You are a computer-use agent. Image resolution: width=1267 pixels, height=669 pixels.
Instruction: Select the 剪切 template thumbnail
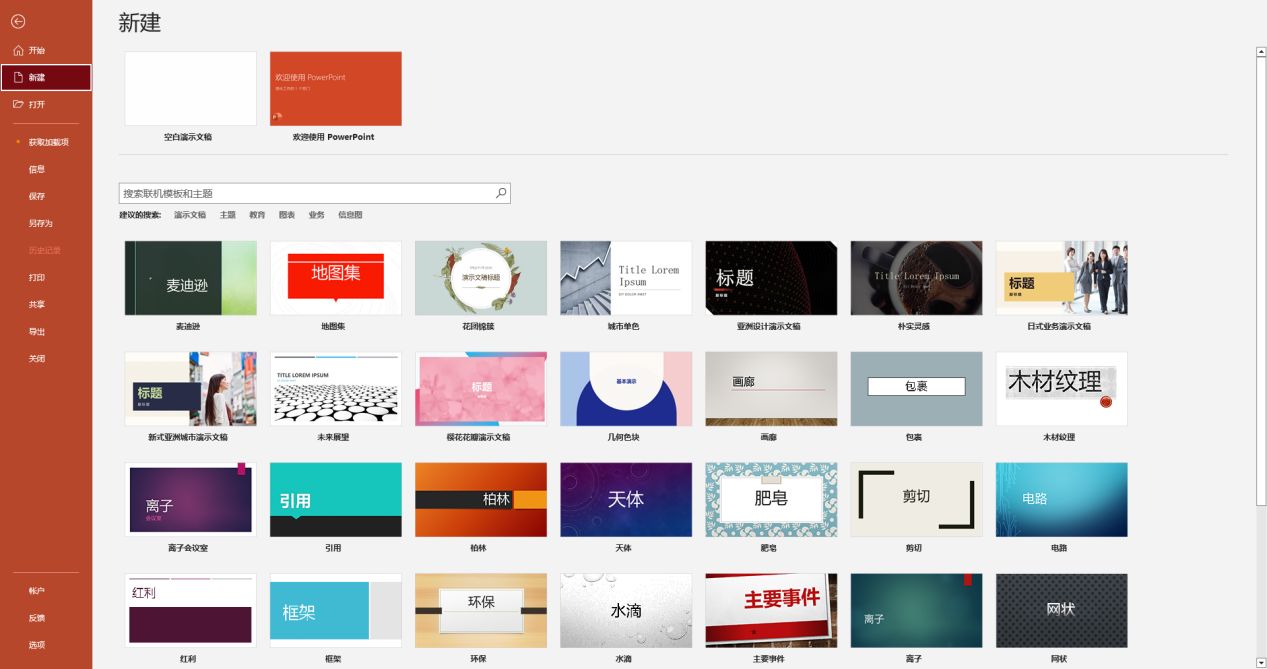(916, 500)
